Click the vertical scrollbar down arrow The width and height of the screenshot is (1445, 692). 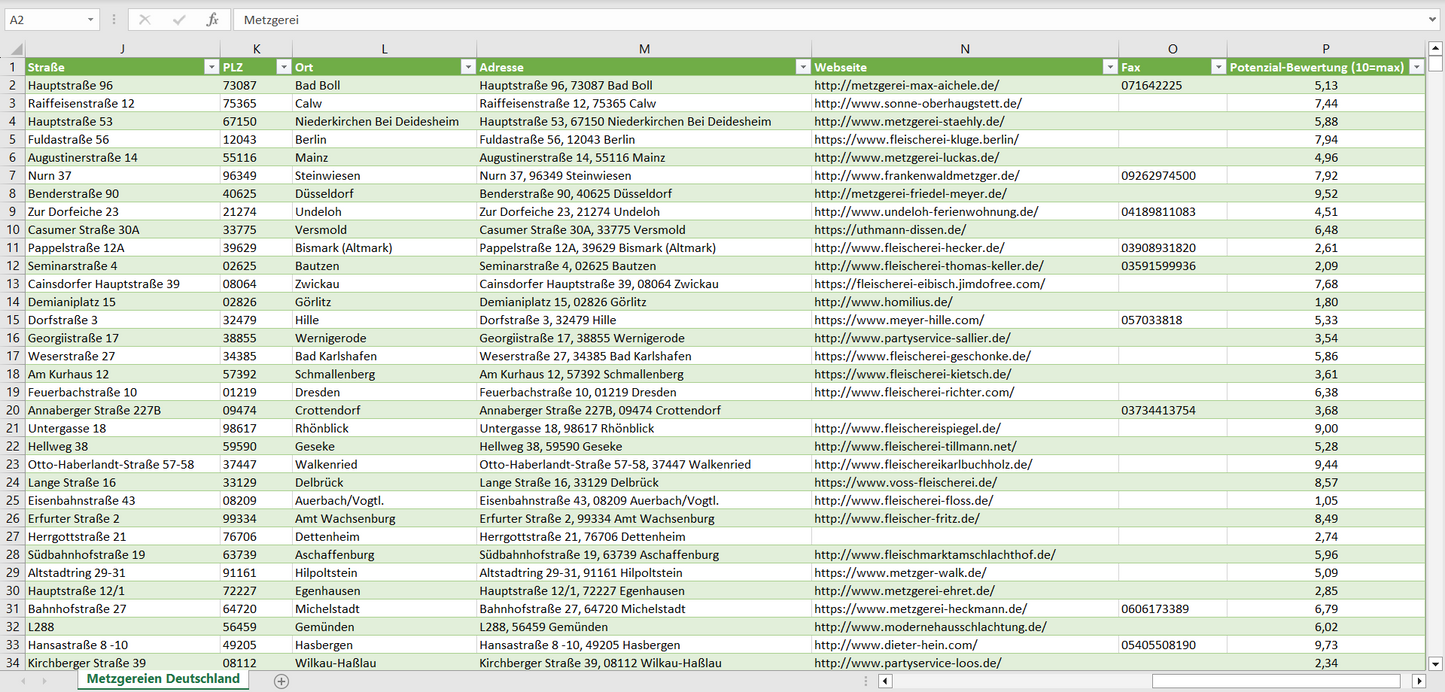tap(1436, 662)
